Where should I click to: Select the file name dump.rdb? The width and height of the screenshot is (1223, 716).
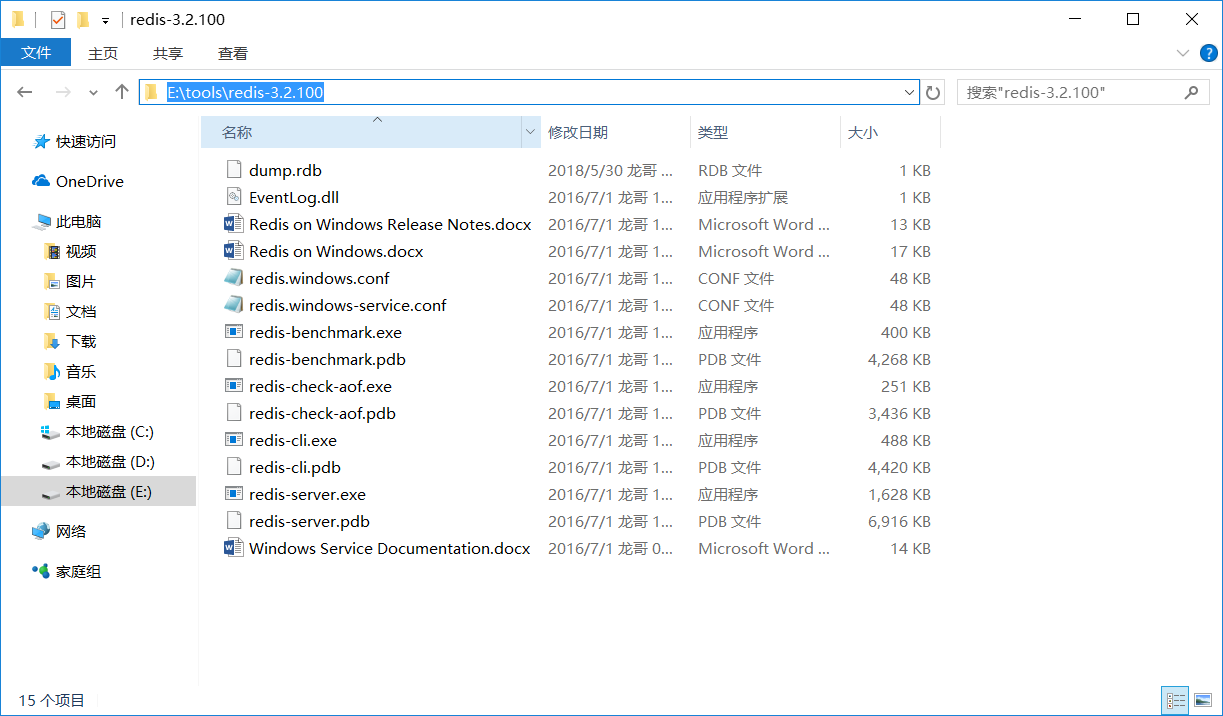pos(285,170)
